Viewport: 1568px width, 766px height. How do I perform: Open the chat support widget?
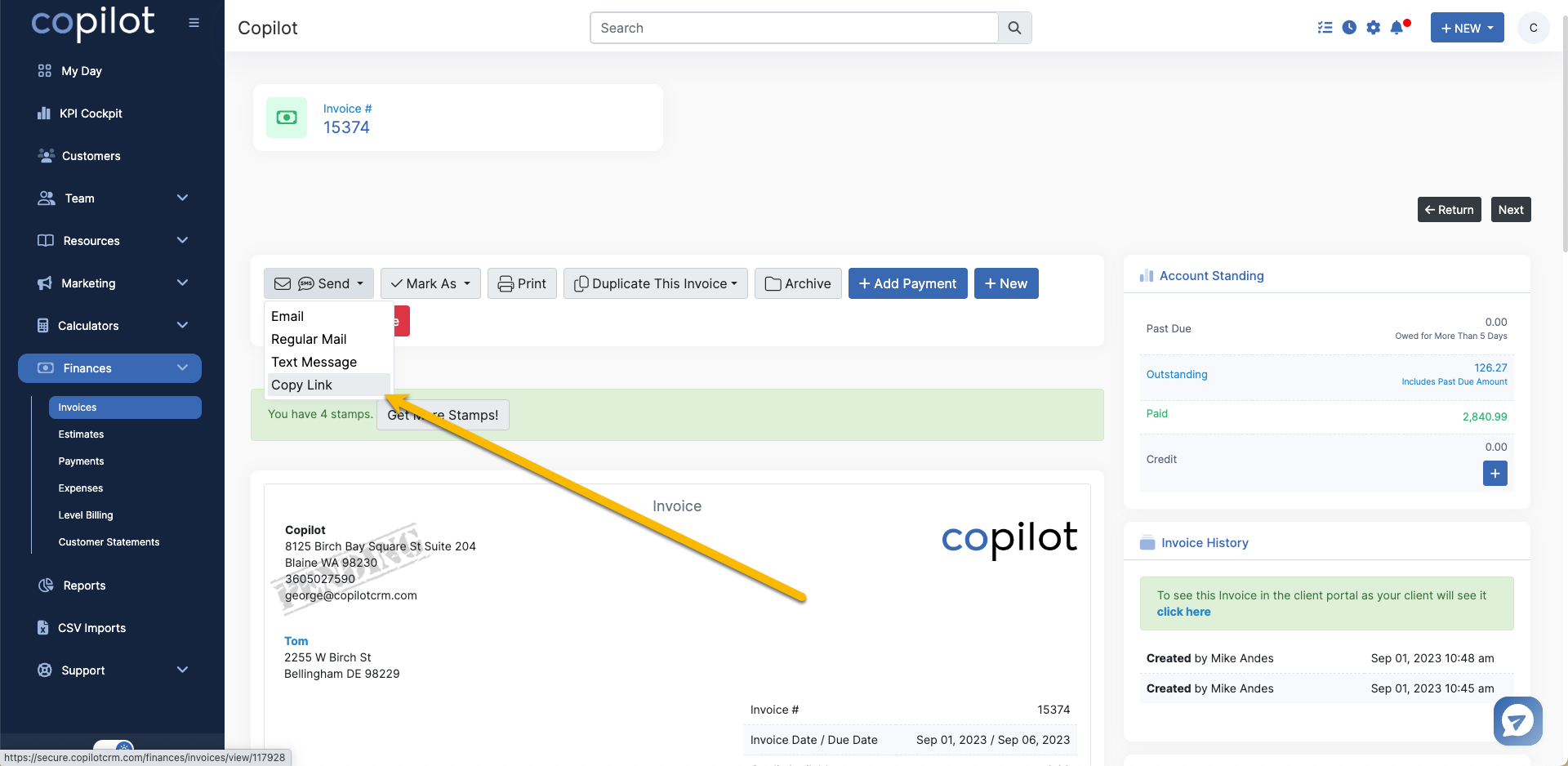pyautogui.click(x=1517, y=721)
